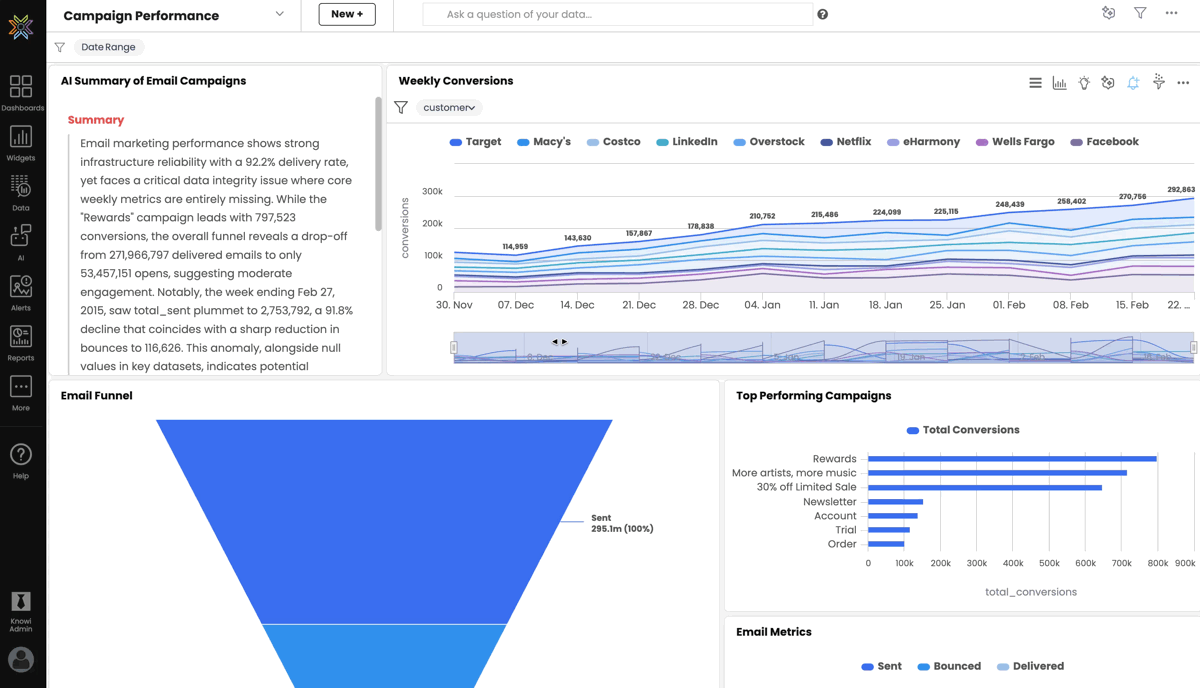Toggle the Overstock series in legend
Viewport: 1200px width, 688px height.
tap(769, 142)
